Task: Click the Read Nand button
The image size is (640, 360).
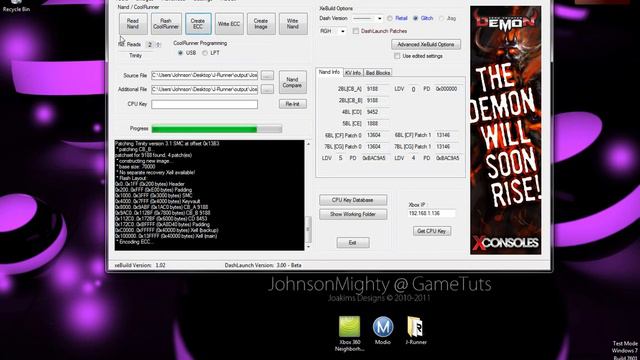Action: (133, 24)
